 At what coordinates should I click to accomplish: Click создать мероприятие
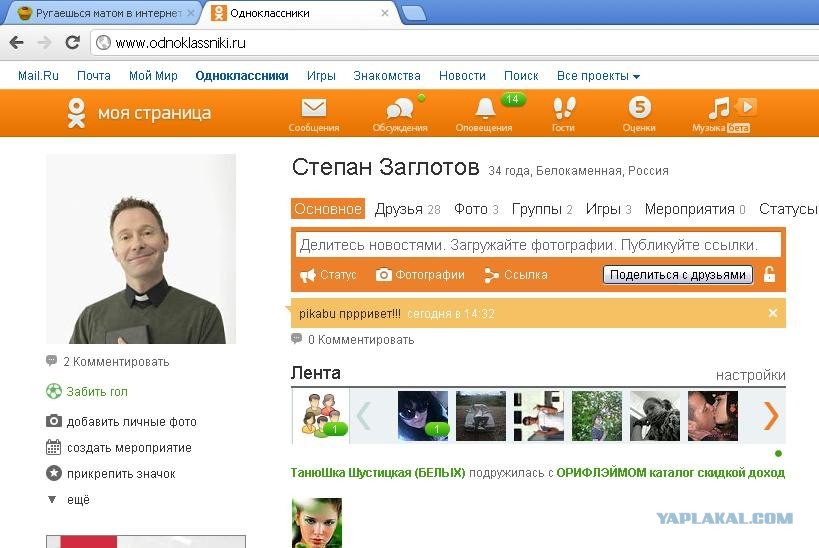coord(119,447)
